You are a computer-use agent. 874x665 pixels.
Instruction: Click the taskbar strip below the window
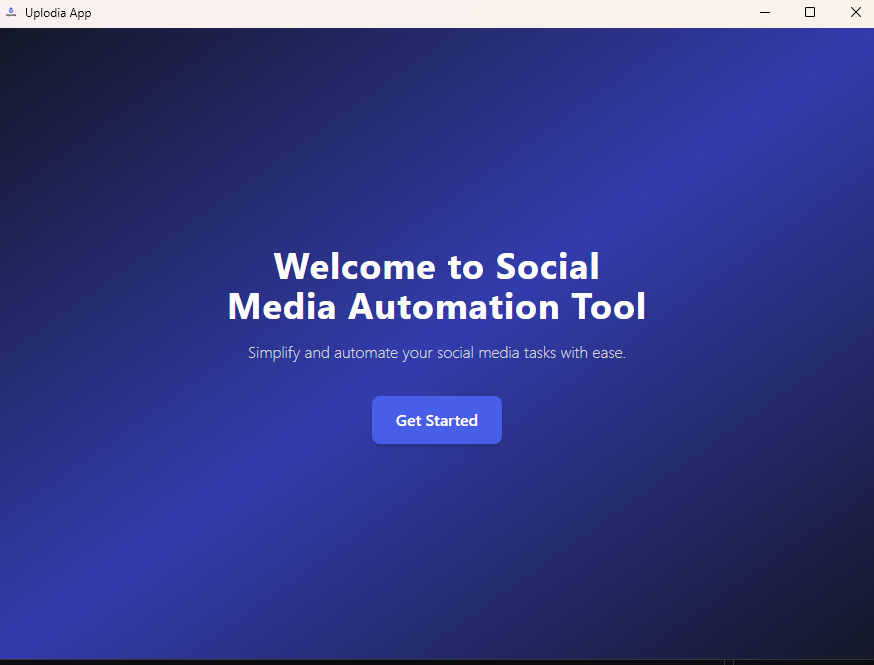pos(436,660)
